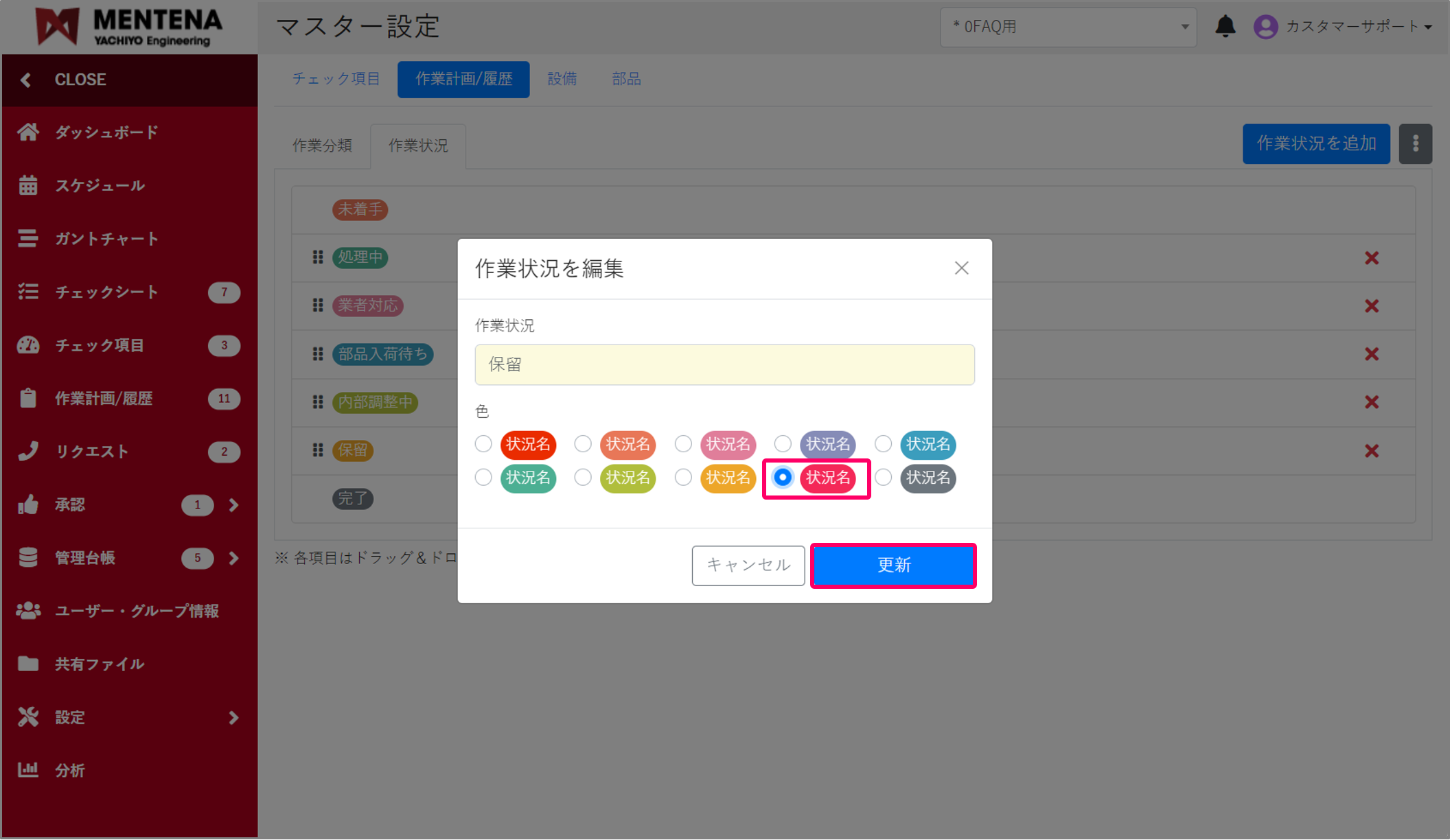Select the red 状況名 color radio button
Image resolution: width=1450 pixels, height=840 pixels.
(483, 444)
